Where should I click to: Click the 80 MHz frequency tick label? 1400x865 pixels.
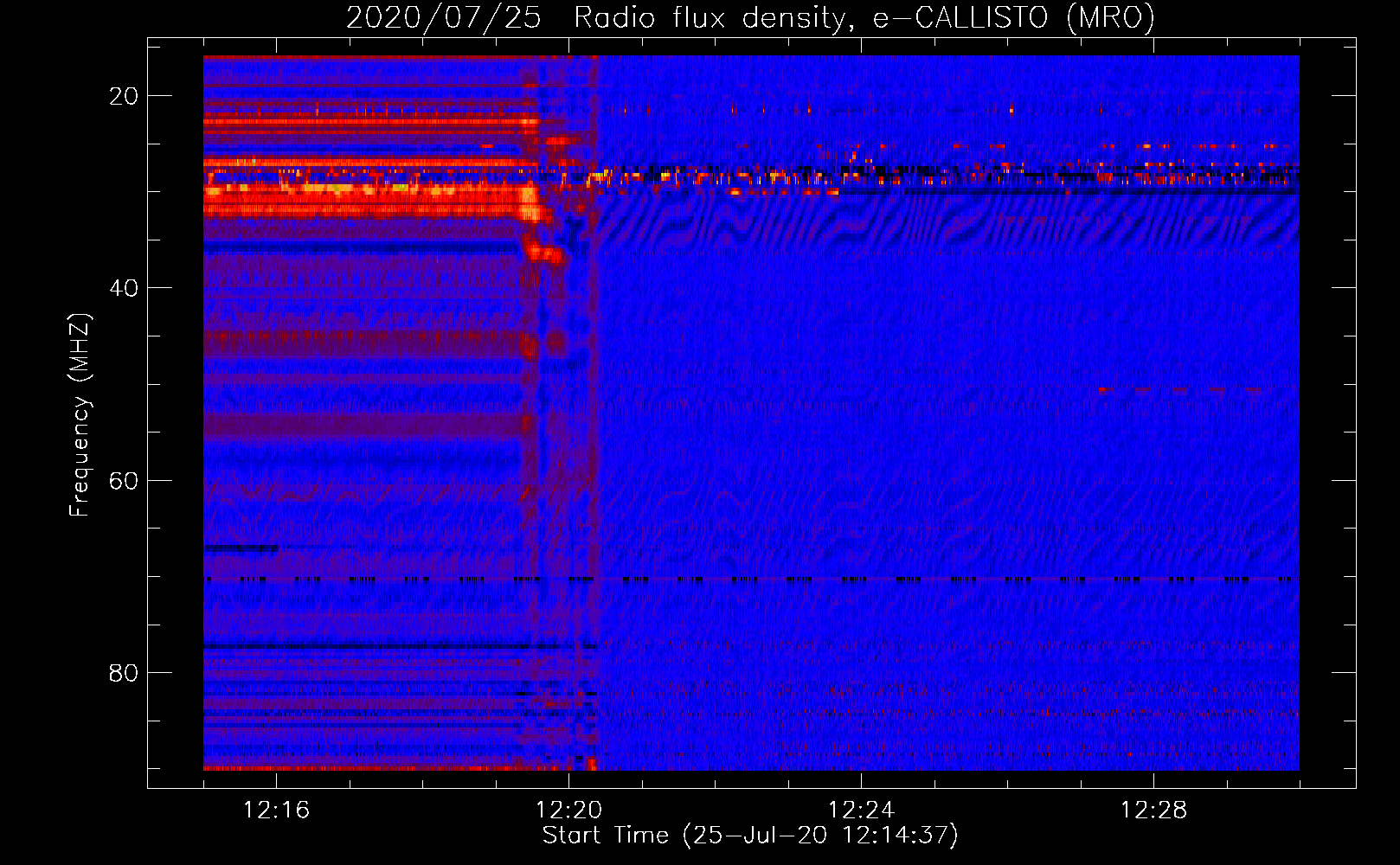point(124,672)
